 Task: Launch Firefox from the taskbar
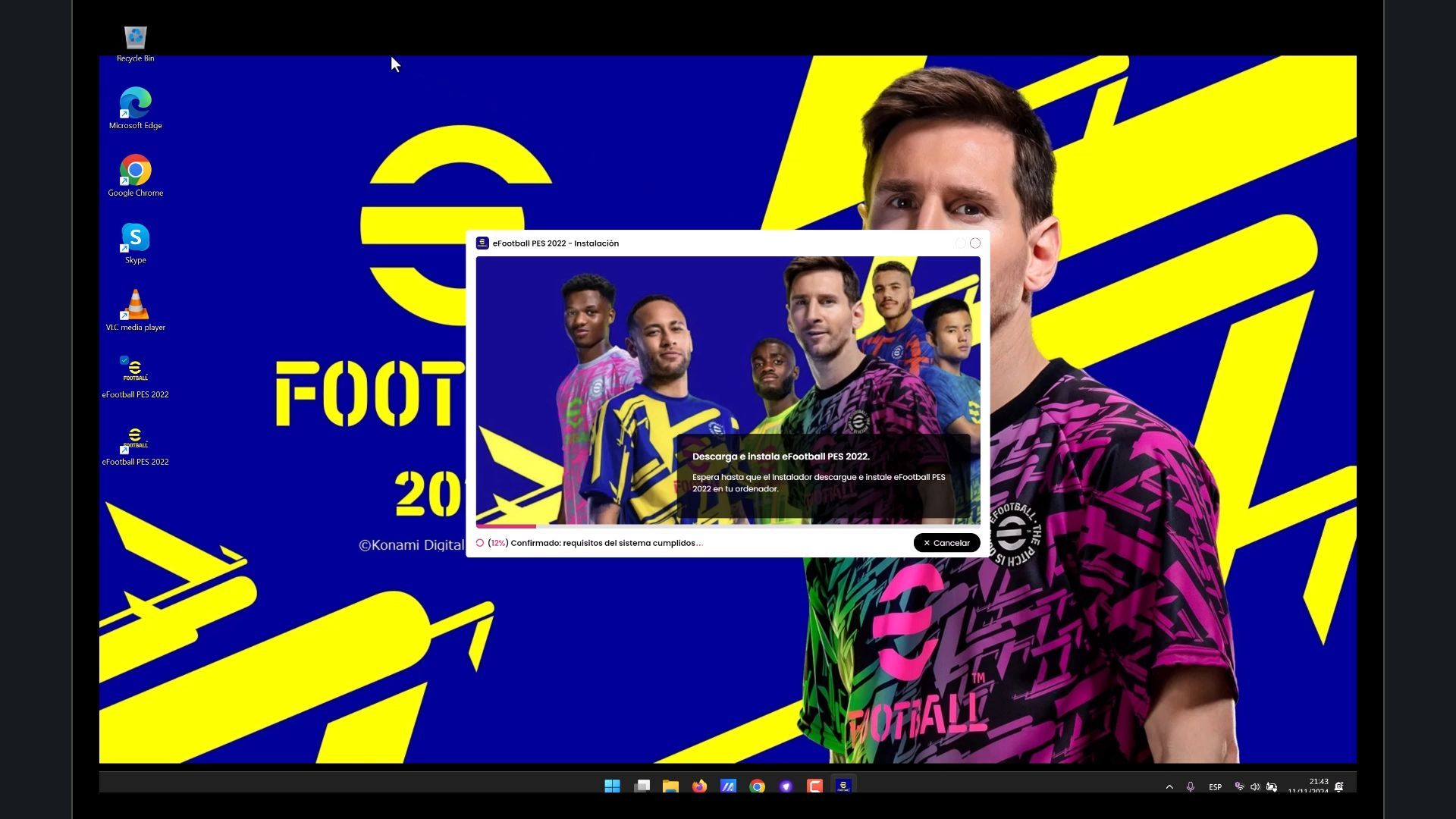pyautogui.click(x=699, y=786)
